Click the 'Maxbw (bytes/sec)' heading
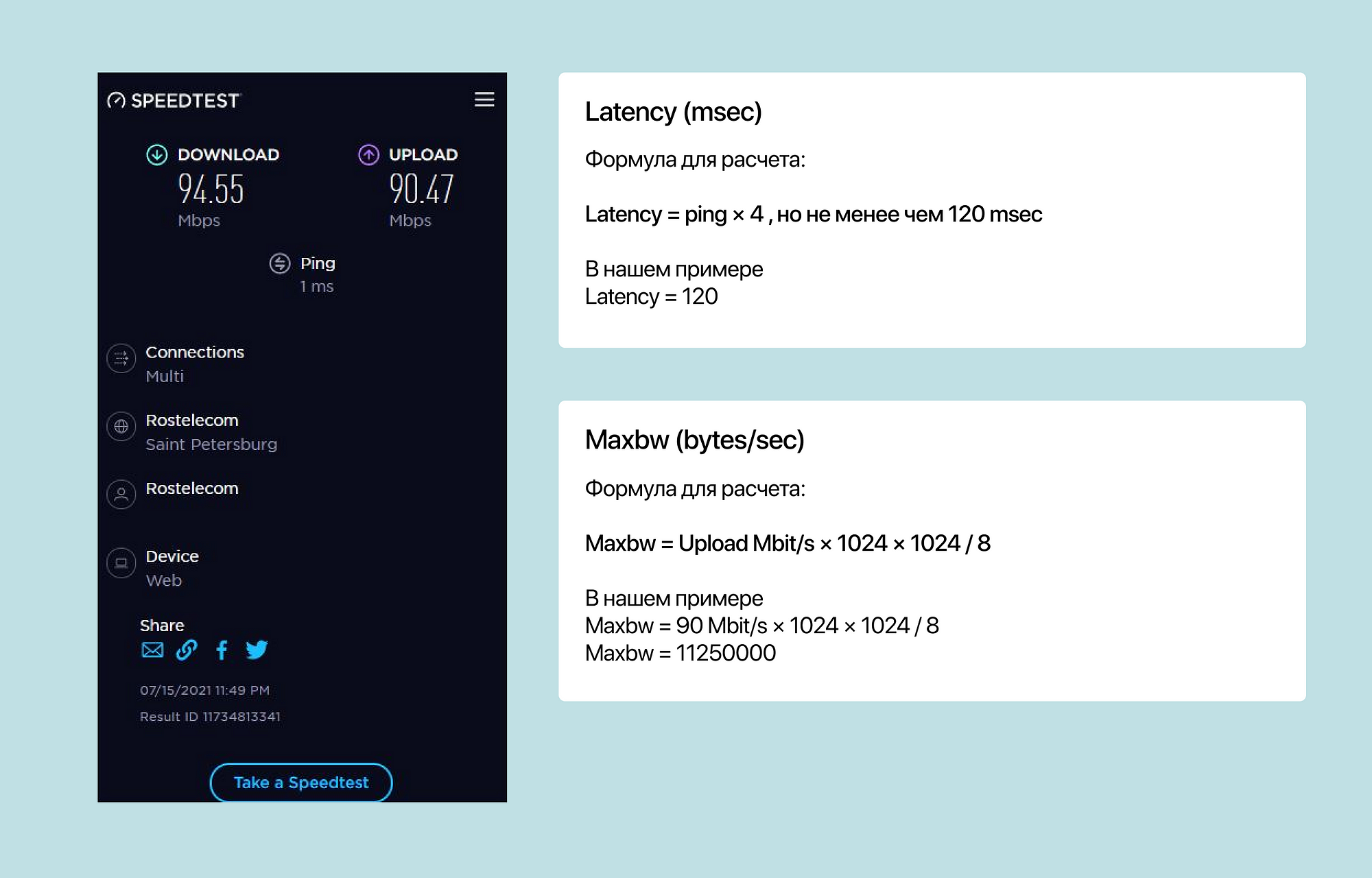The width and height of the screenshot is (1372, 878). tap(694, 440)
